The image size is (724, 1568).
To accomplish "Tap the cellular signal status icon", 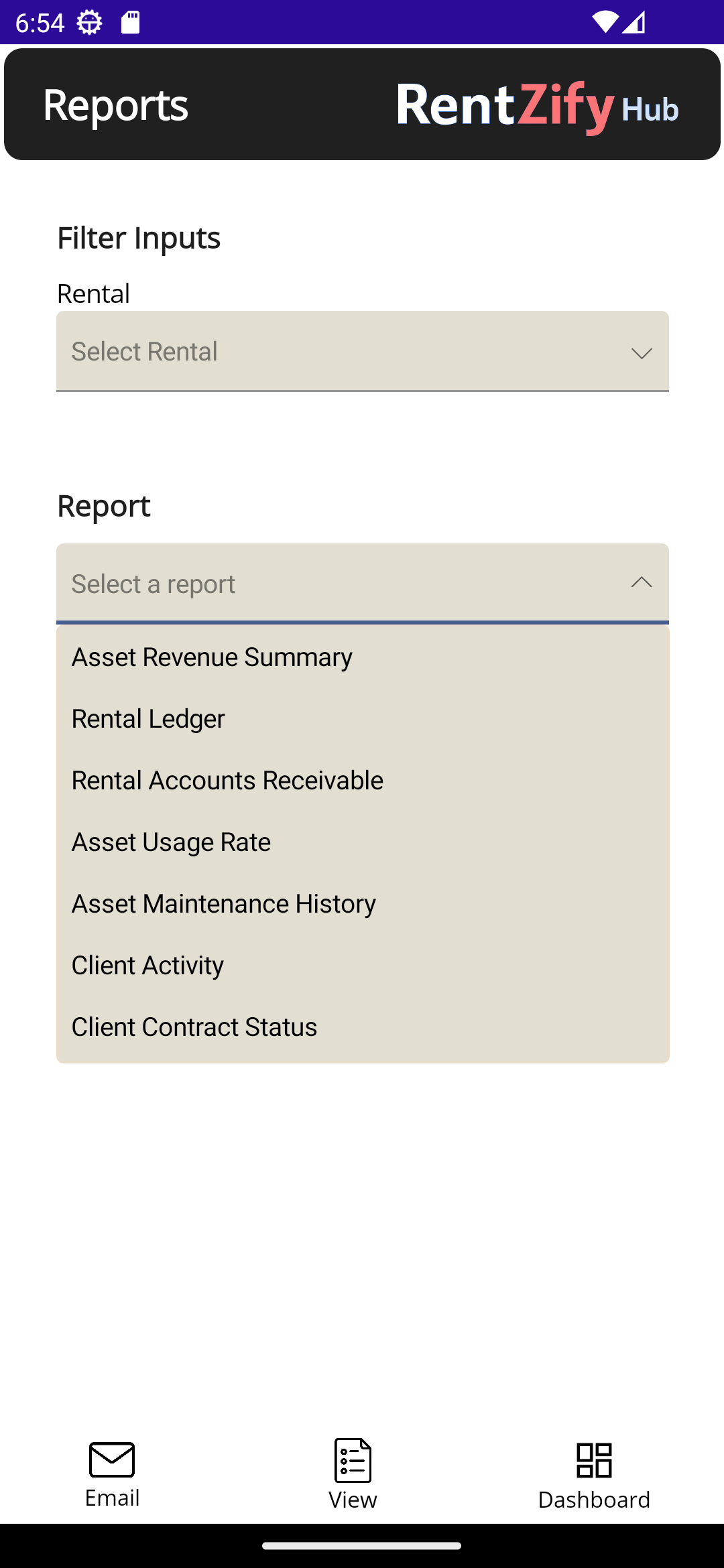I will 634,23.
